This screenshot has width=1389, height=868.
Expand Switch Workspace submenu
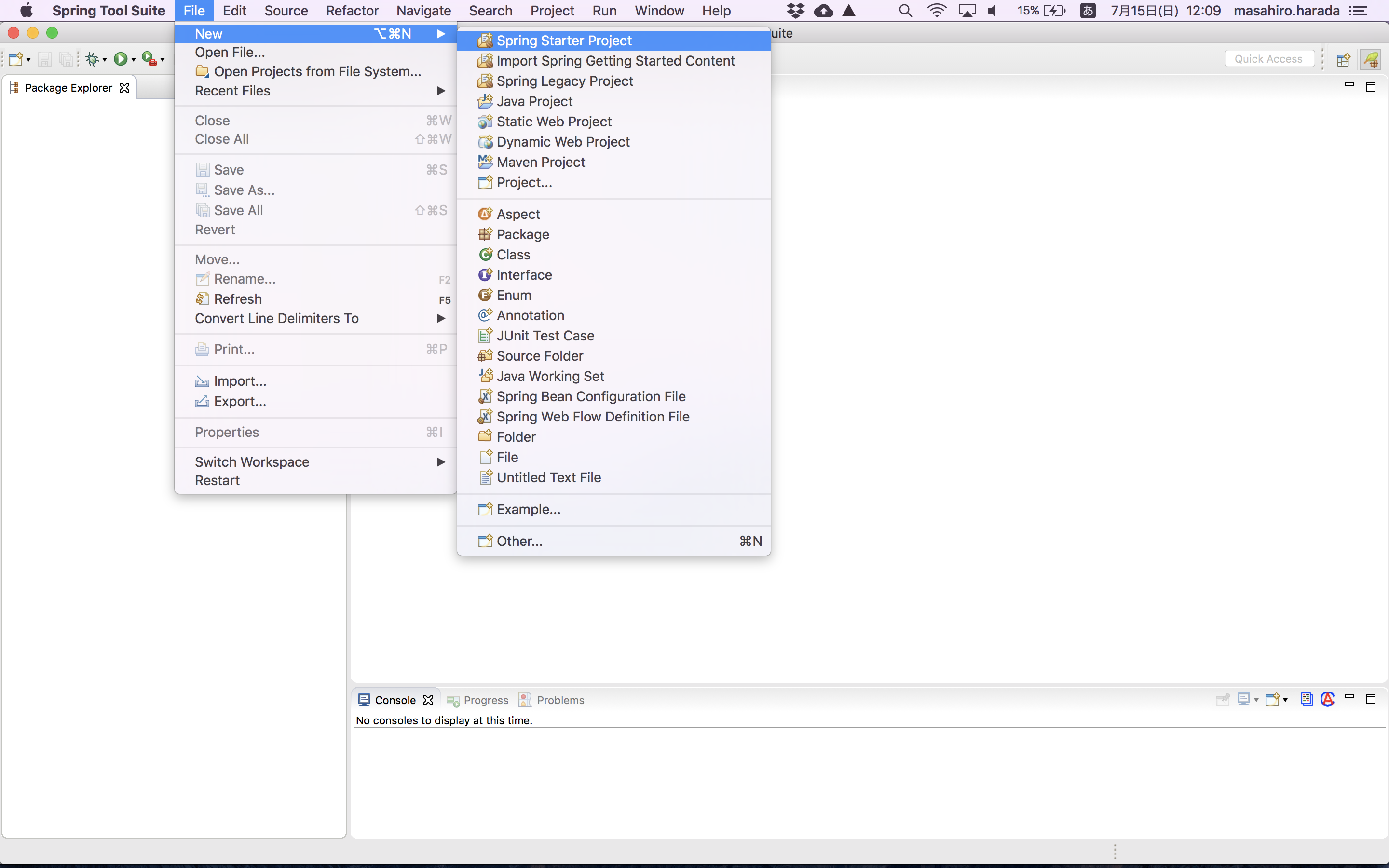pos(316,462)
